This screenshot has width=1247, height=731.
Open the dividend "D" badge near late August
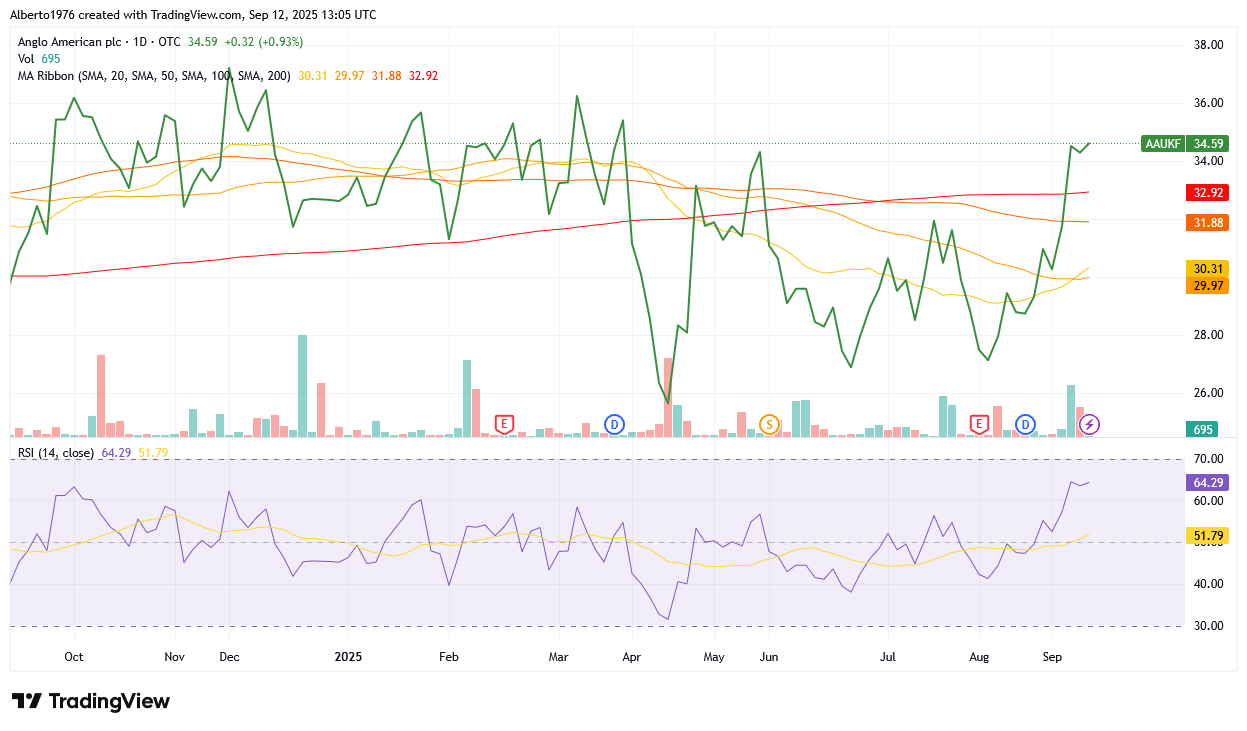[x=1024, y=424]
